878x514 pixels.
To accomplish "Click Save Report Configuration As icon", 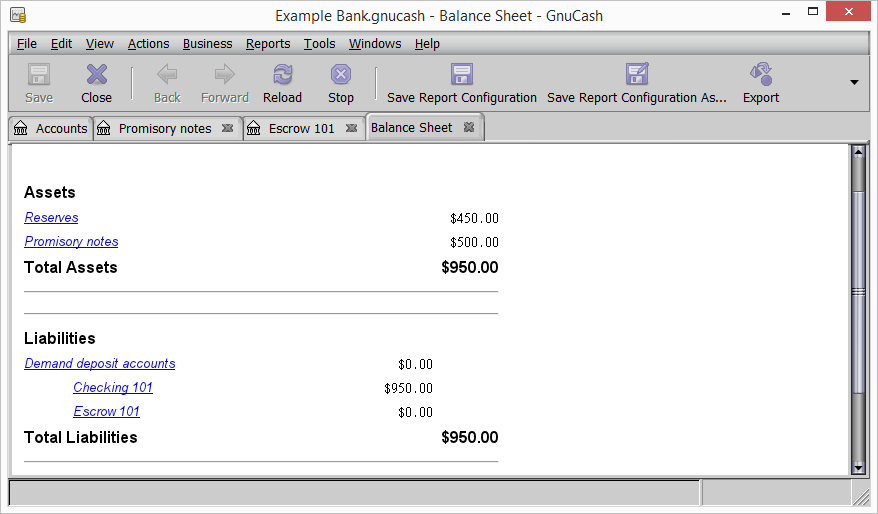I will coord(637,75).
